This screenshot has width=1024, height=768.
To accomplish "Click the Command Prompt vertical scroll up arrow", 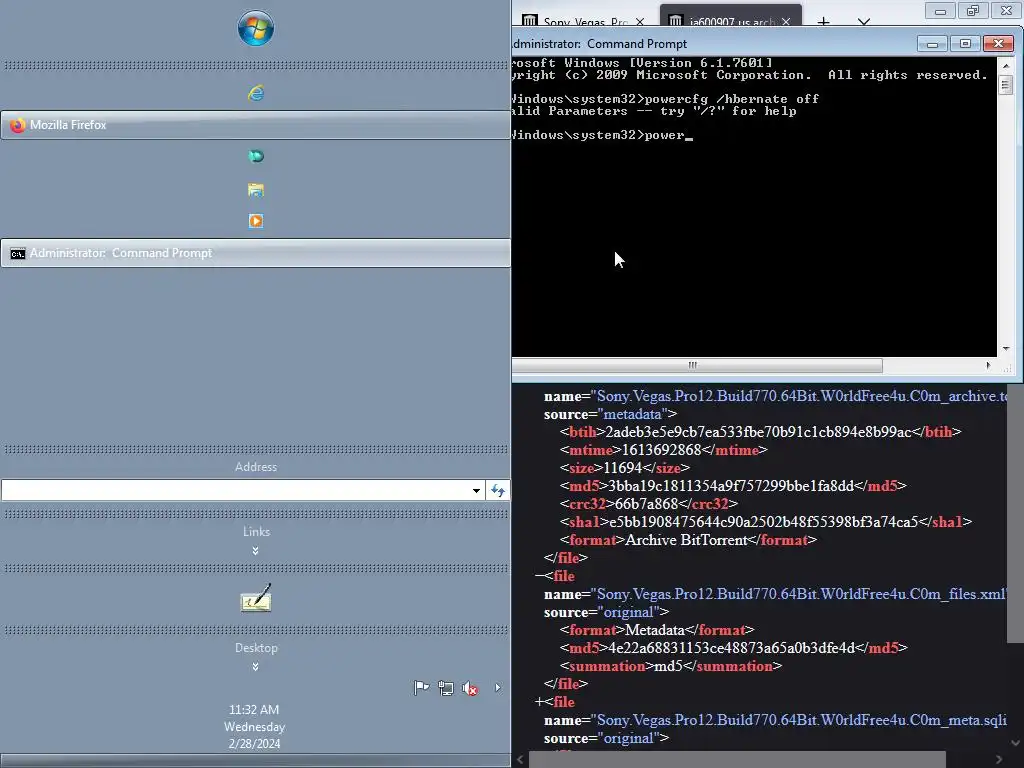I will (x=1006, y=66).
